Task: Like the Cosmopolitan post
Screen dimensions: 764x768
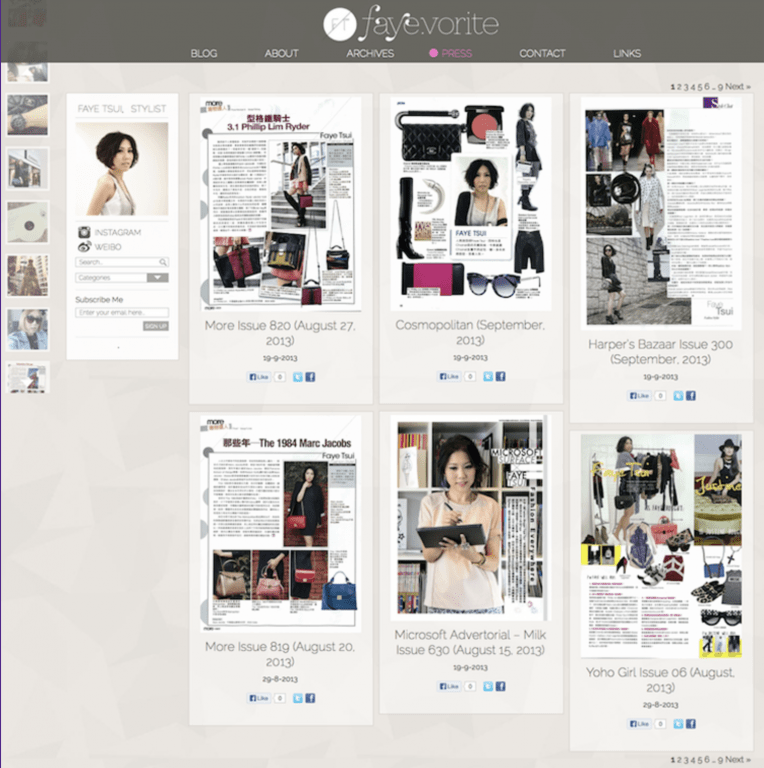Action: click(449, 376)
